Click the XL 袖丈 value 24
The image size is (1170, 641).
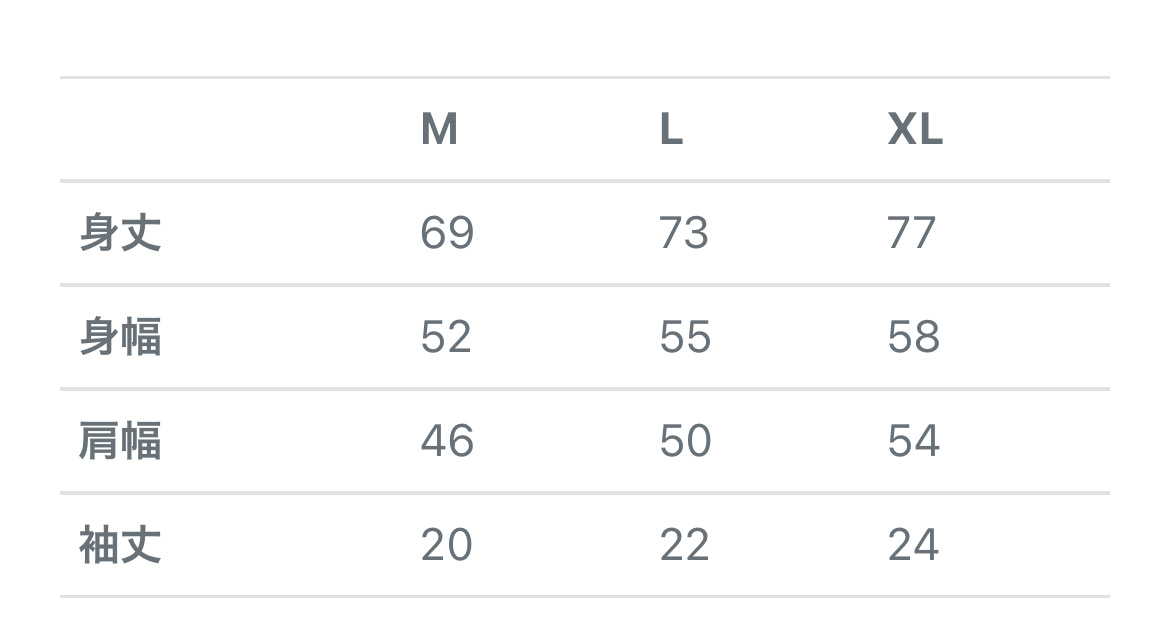point(913,545)
